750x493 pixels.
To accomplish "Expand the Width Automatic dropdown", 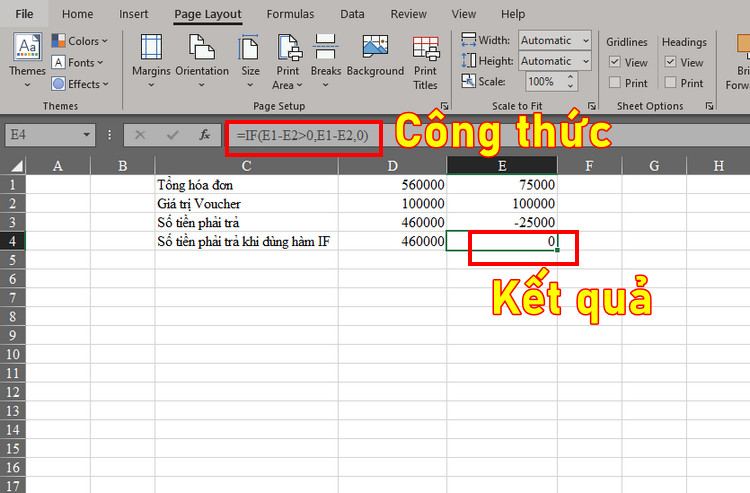I will pos(585,41).
